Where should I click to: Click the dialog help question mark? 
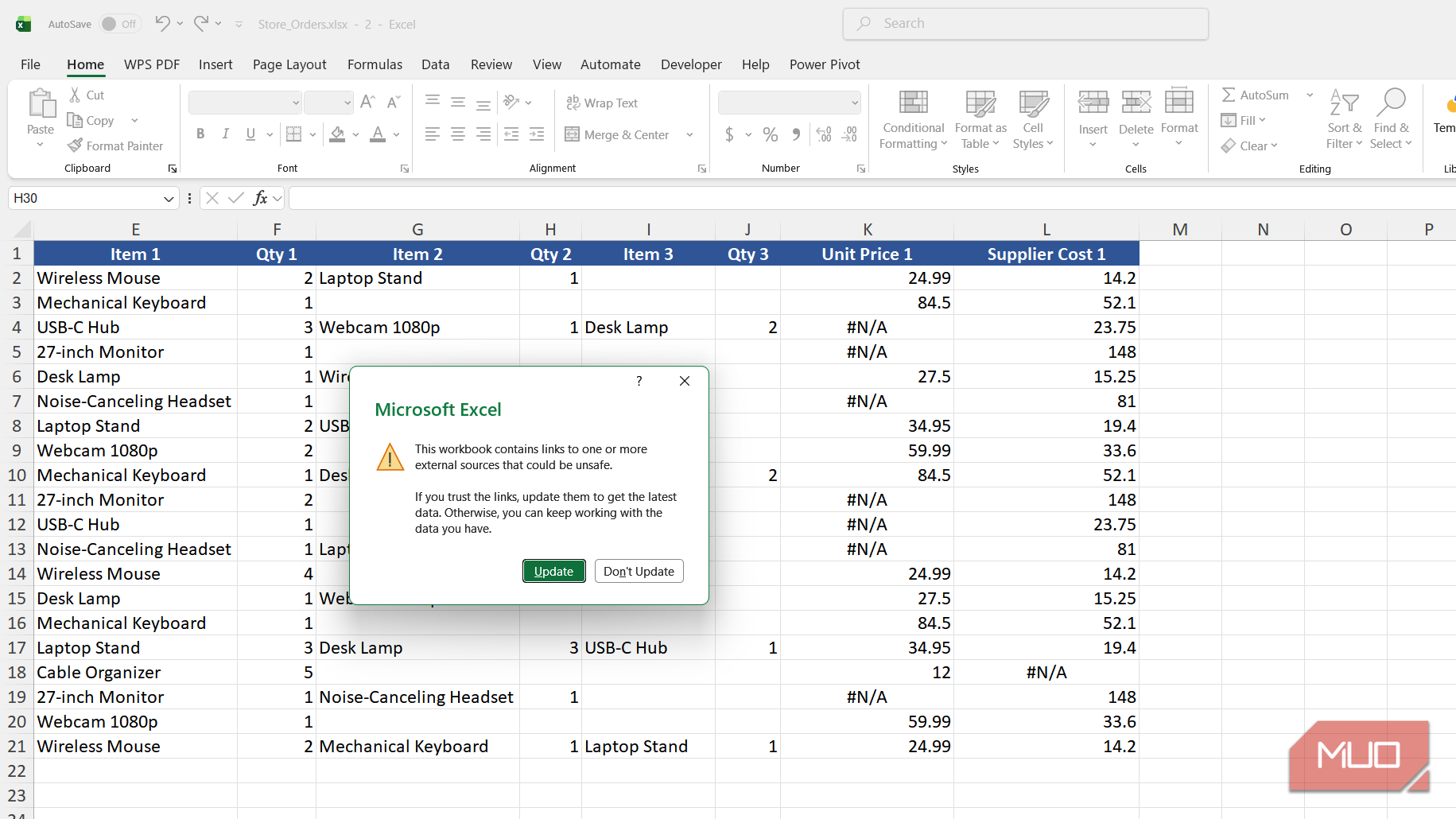point(639,381)
